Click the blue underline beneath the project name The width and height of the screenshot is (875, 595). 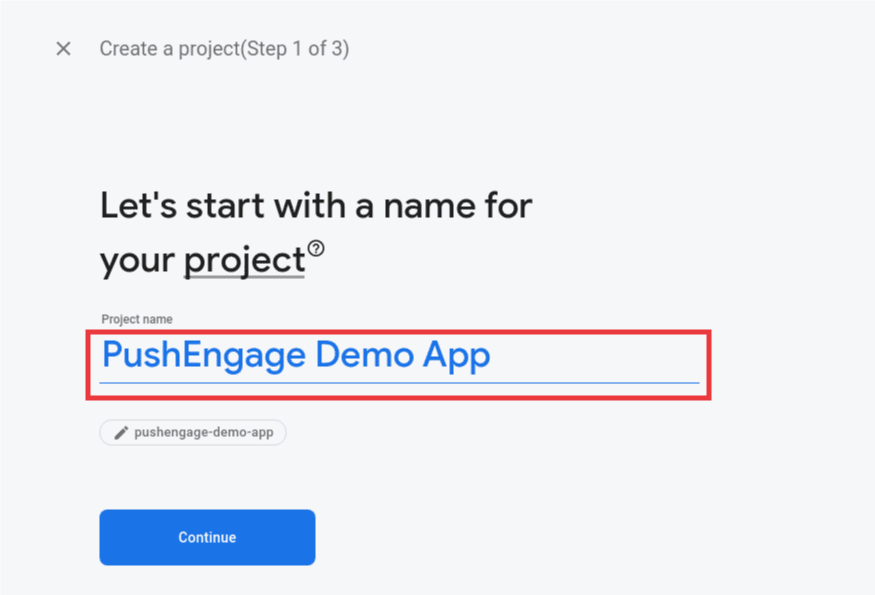(398, 382)
